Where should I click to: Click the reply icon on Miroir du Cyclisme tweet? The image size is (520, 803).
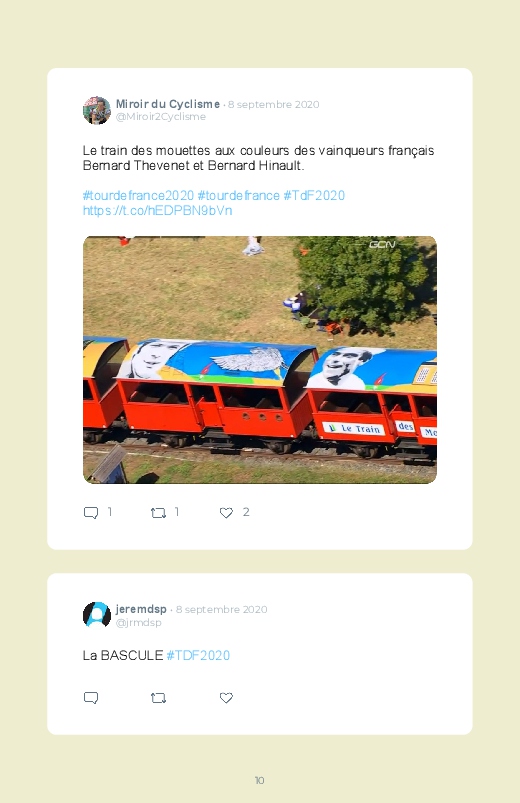(91, 513)
